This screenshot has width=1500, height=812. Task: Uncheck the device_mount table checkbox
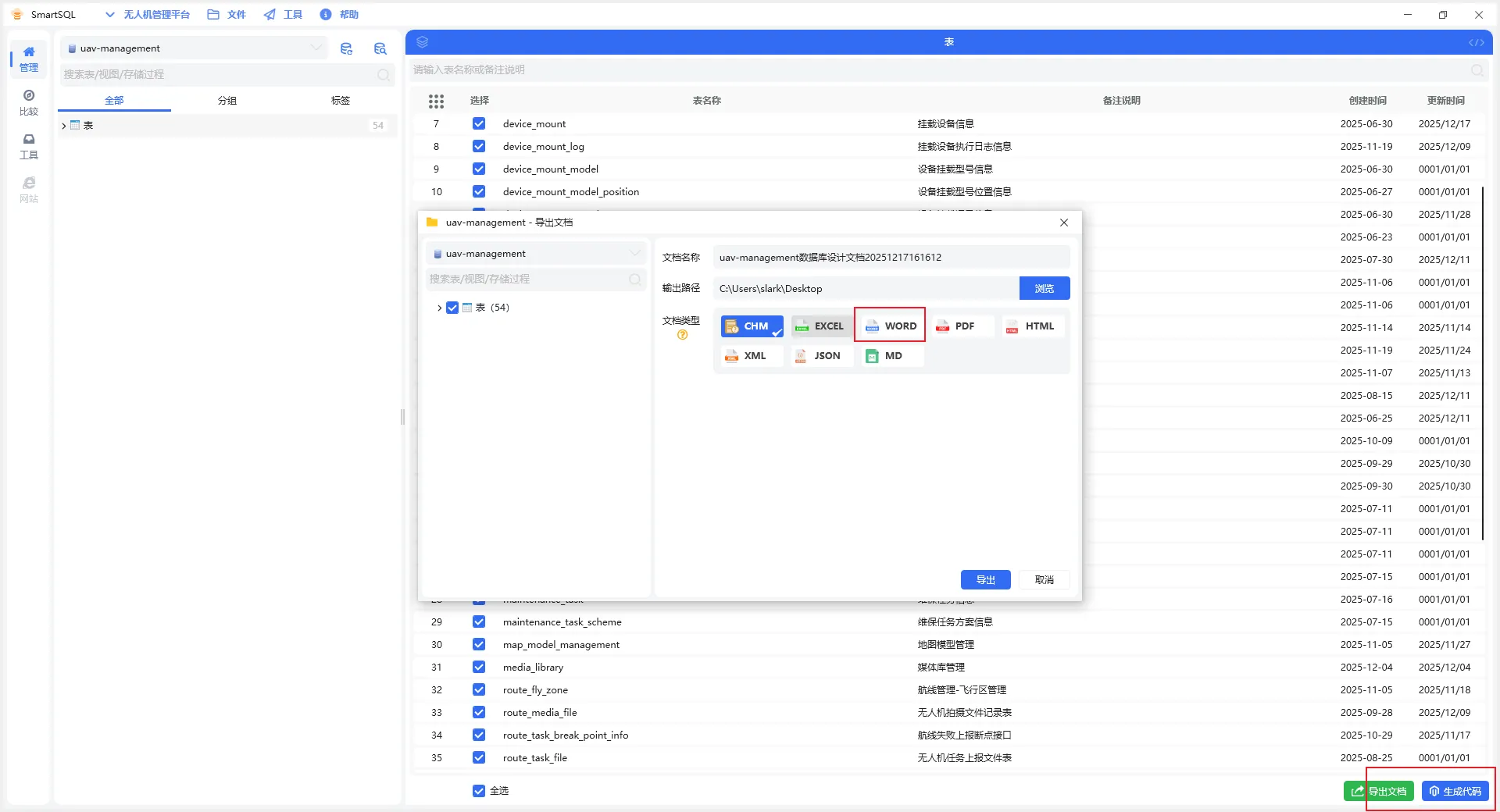[479, 123]
